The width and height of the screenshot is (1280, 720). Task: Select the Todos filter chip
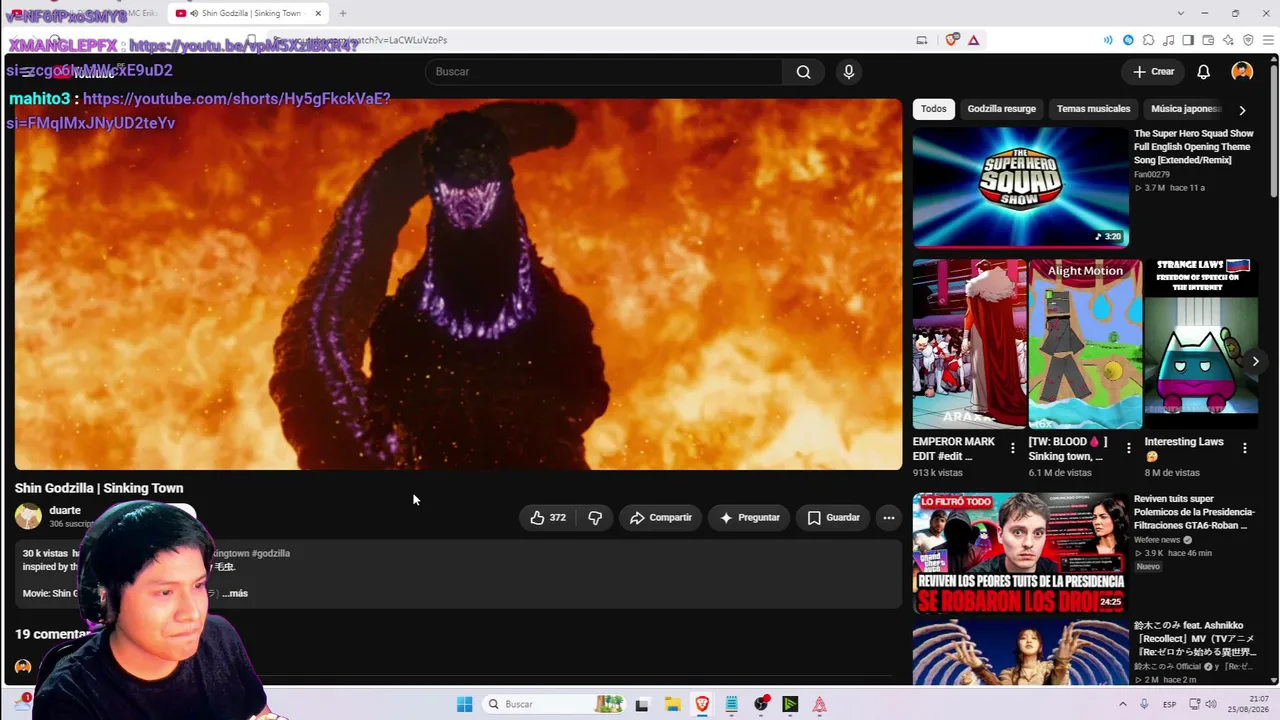[x=933, y=109]
